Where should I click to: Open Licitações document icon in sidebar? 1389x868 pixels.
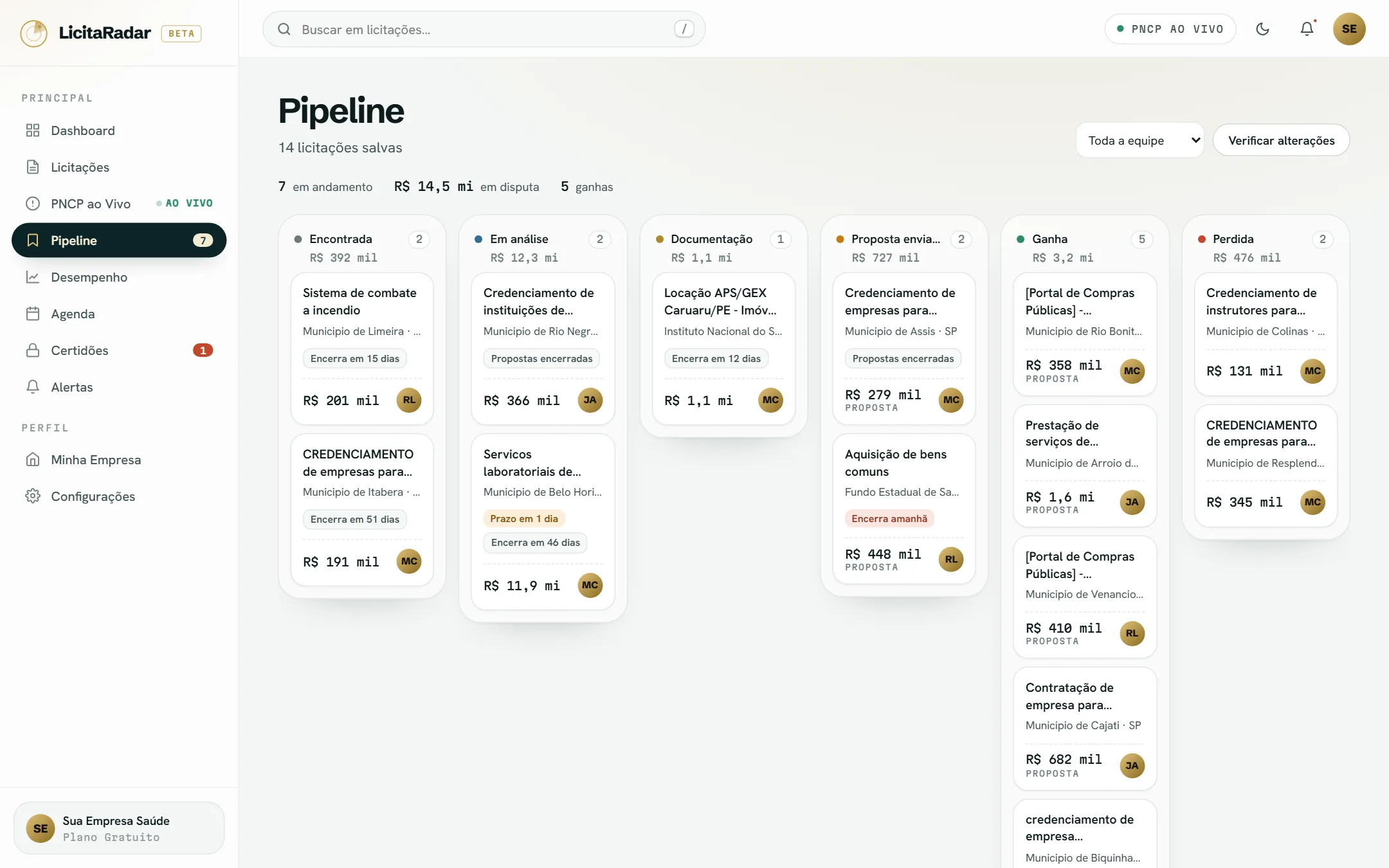click(x=33, y=167)
